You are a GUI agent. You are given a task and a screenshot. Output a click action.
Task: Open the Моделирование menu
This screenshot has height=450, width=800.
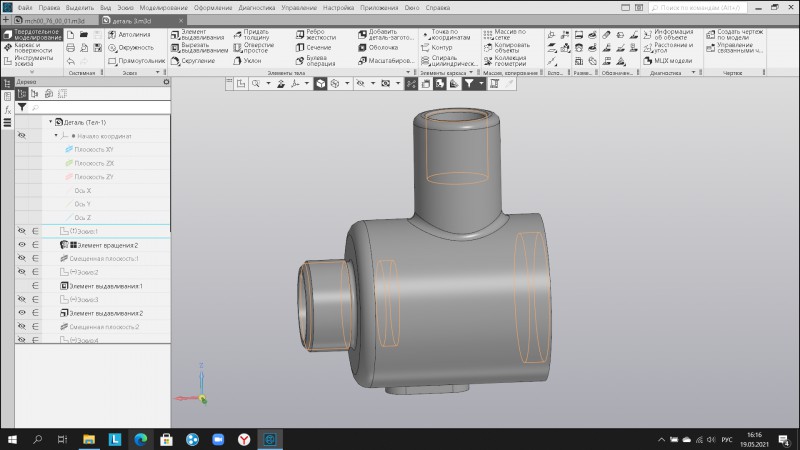tap(165, 7)
